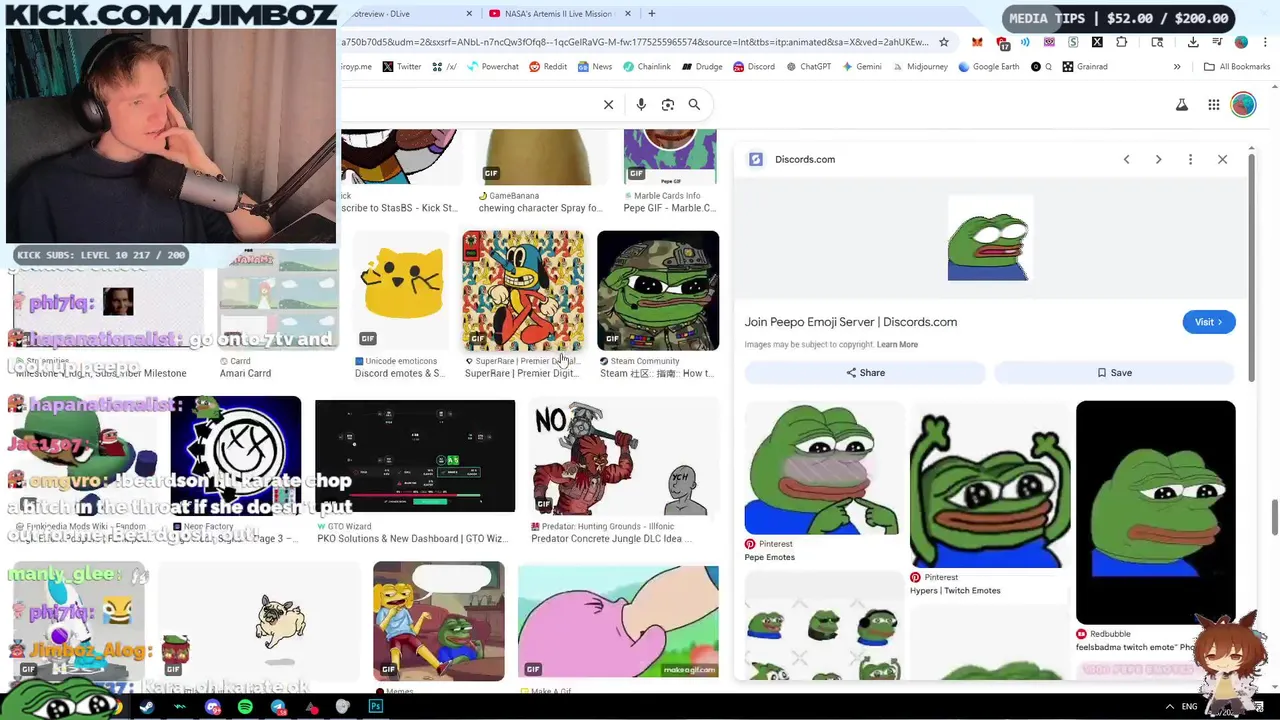Open Google Lens image search
This screenshot has height=720, width=1280.
point(668,105)
